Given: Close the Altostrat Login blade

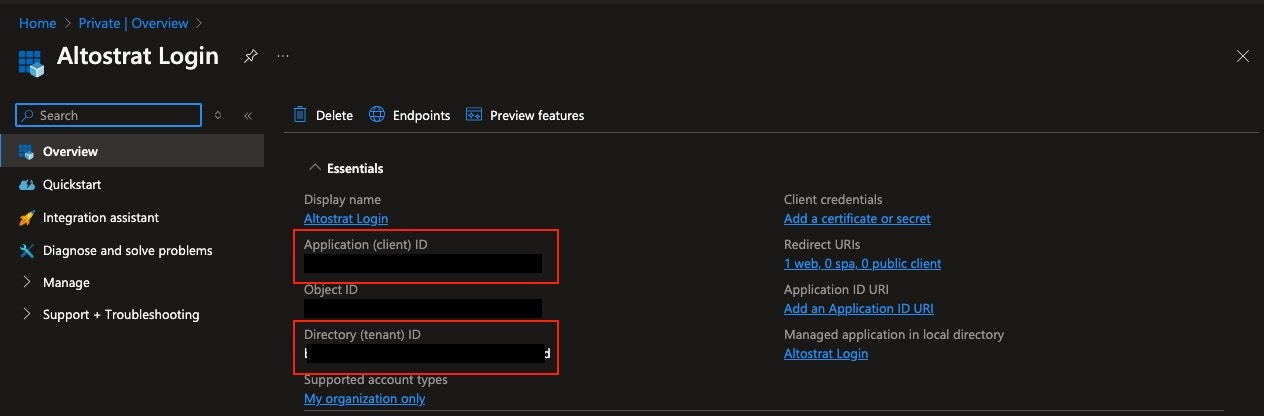Looking at the screenshot, I should click(x=1242, y=56).
